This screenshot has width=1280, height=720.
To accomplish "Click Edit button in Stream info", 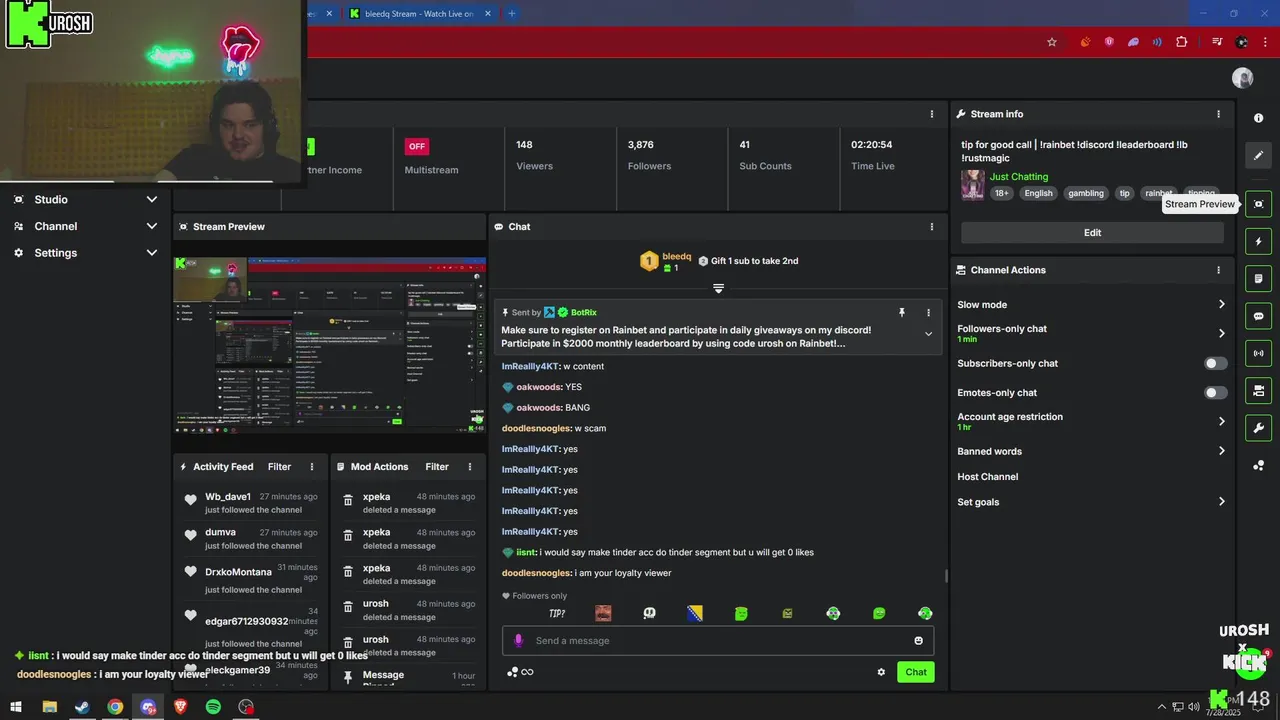I will tap(1092, 233).
